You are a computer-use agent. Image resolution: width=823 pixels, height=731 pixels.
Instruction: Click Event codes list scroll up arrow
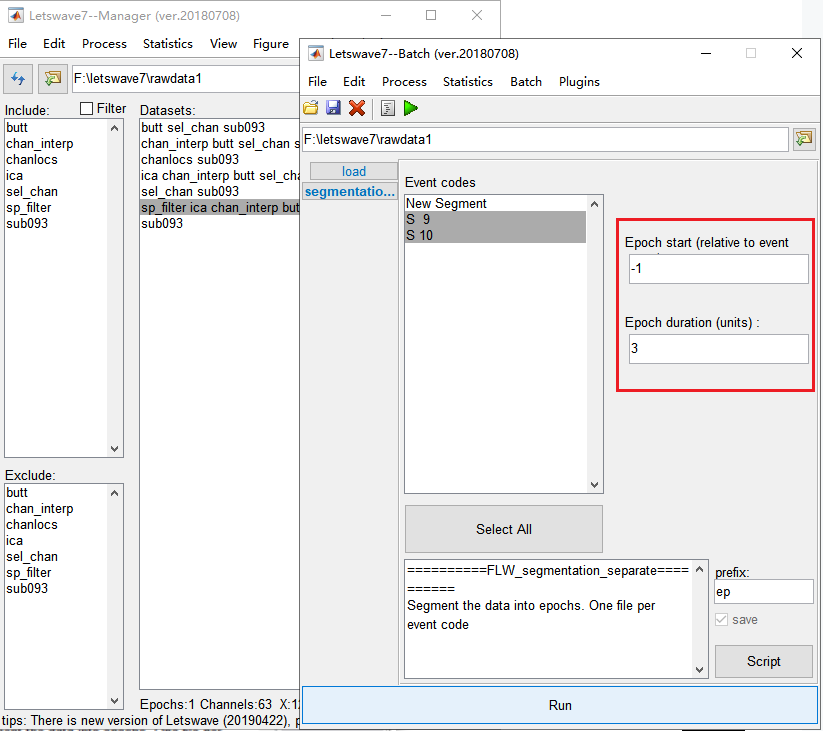point(594,204)
